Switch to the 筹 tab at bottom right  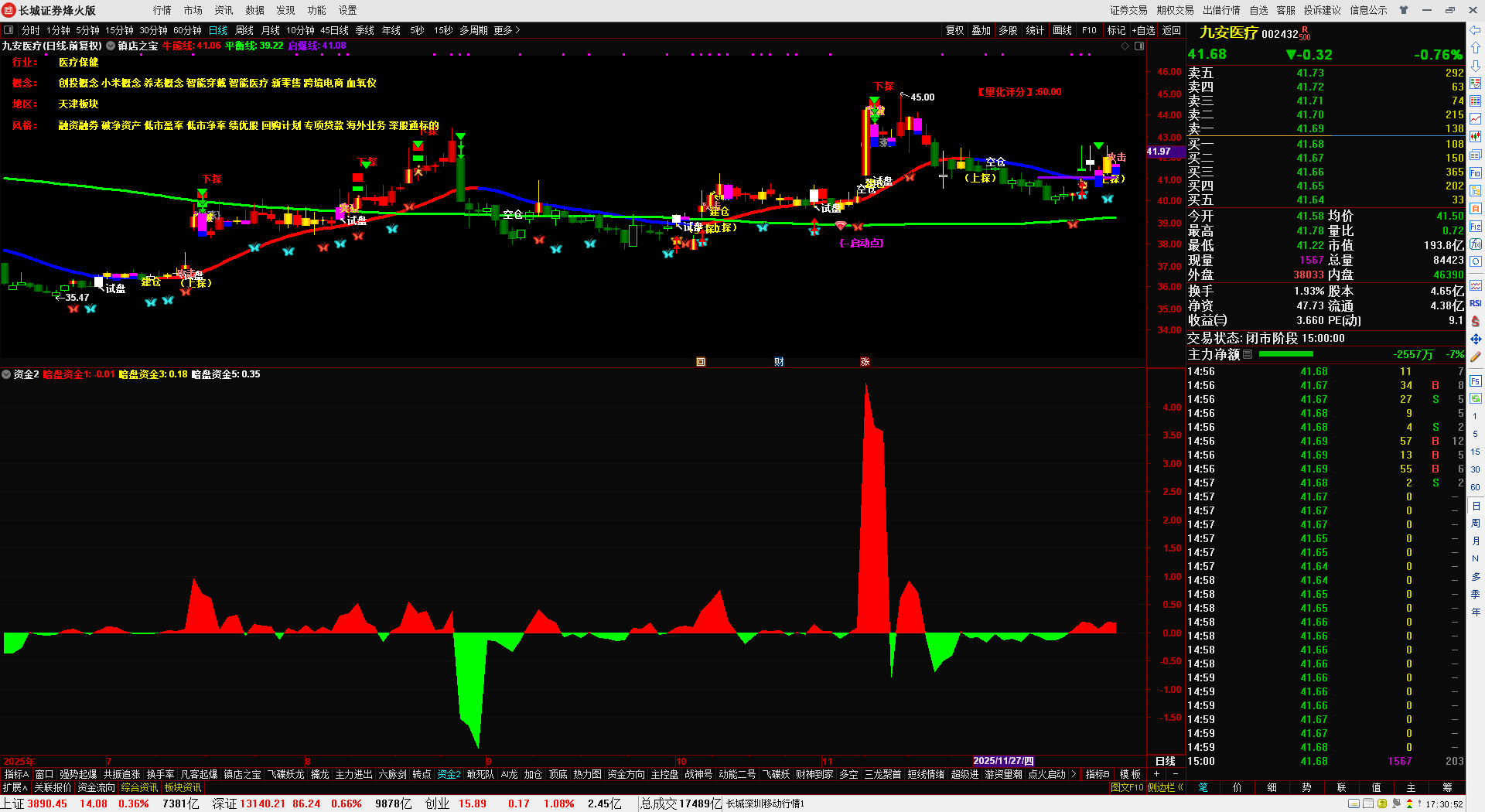pyautogui.click(x=1446, y=787)
